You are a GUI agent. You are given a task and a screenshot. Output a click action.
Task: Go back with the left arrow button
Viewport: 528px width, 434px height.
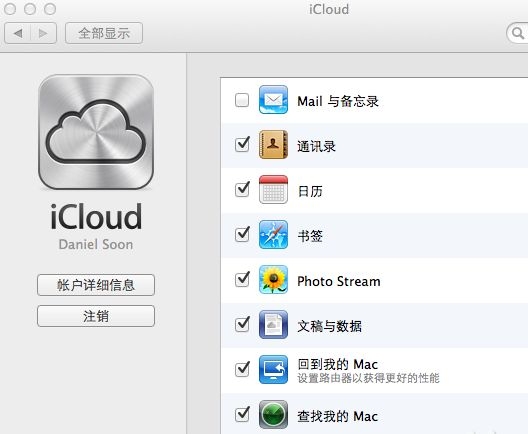(18, 33)
